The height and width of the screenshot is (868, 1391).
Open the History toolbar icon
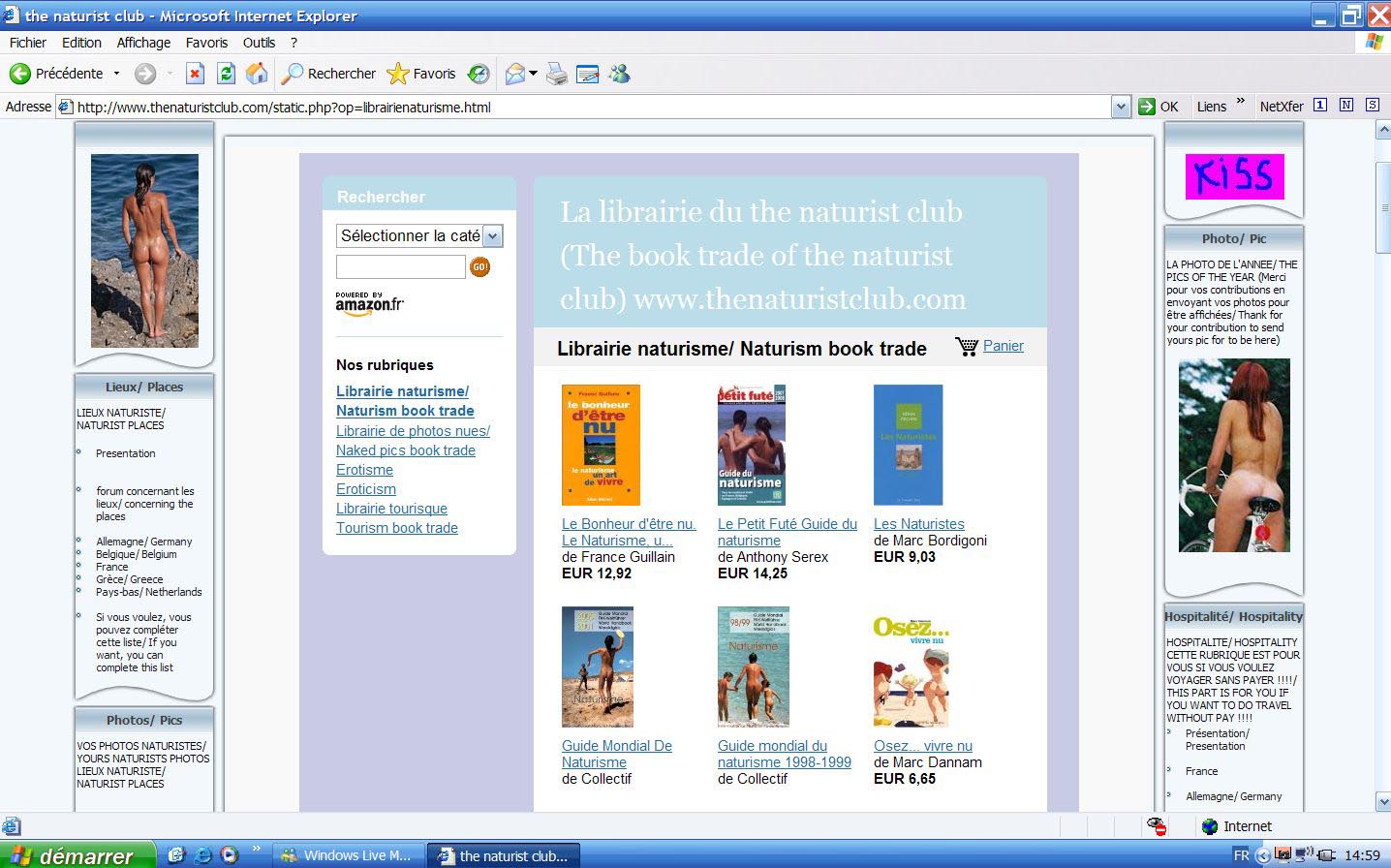tap(479, 74)
